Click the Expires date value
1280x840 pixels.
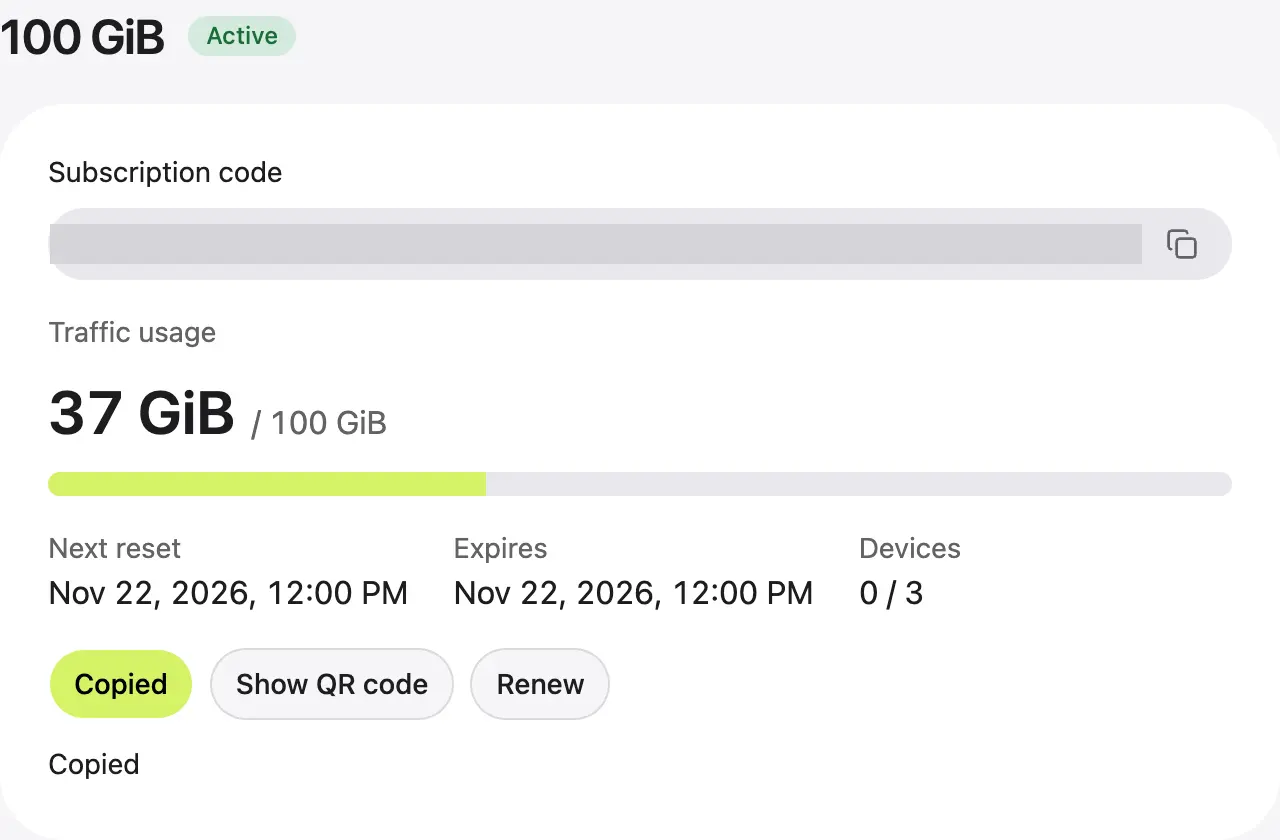pos(633,593)
